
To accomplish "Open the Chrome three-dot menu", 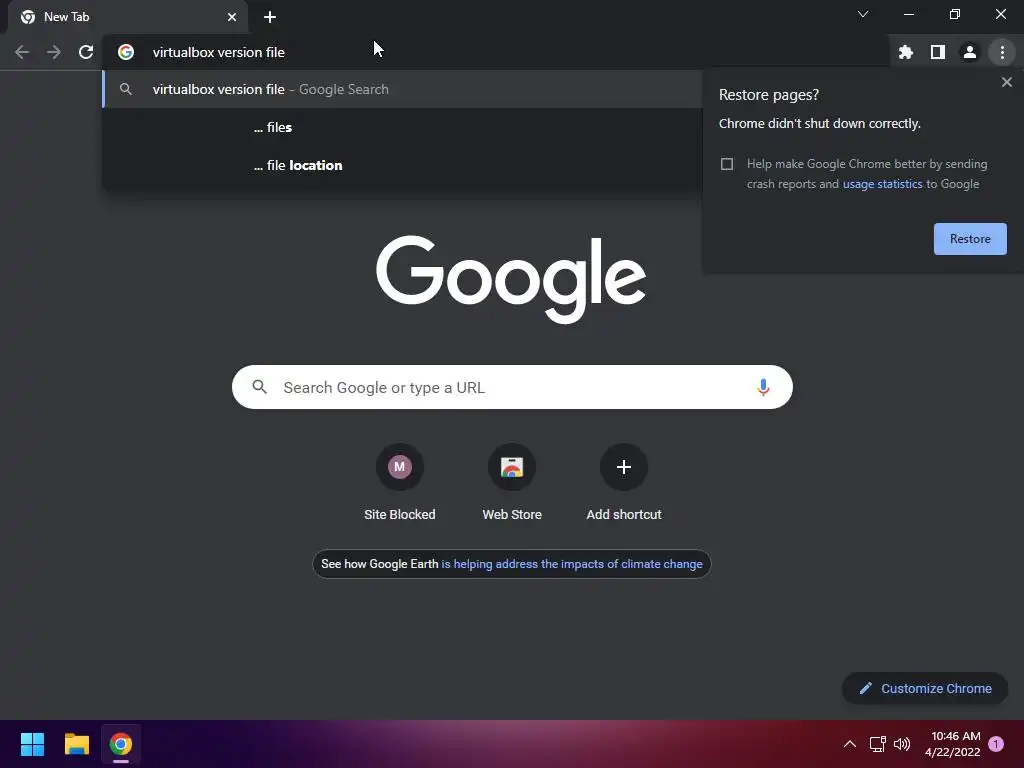I will (1002, 52).
